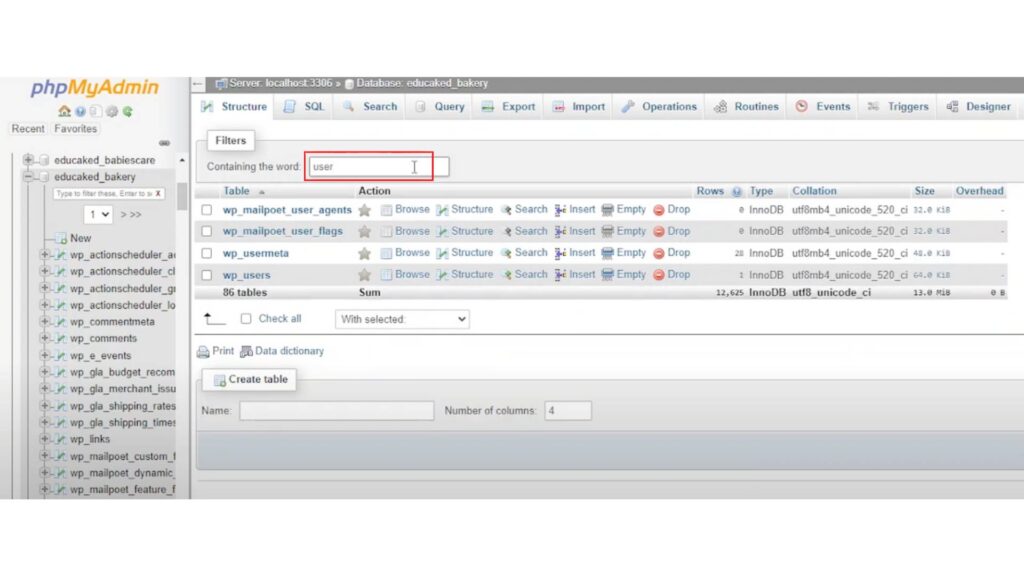Empty icon in wp_users row
This screenshot has width=1024, height=576.
coord(607,275)
